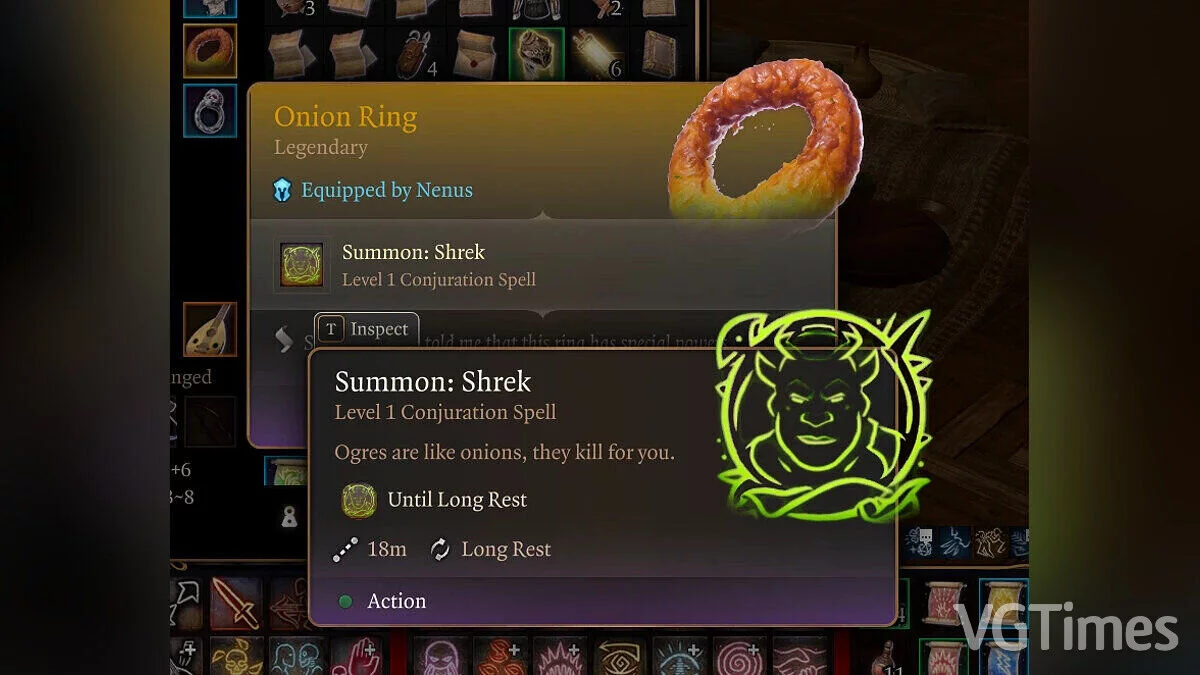Select the equipped Onion Ring slot
The height and width of the screenshot is (675, 1200).
coord(210,51)
